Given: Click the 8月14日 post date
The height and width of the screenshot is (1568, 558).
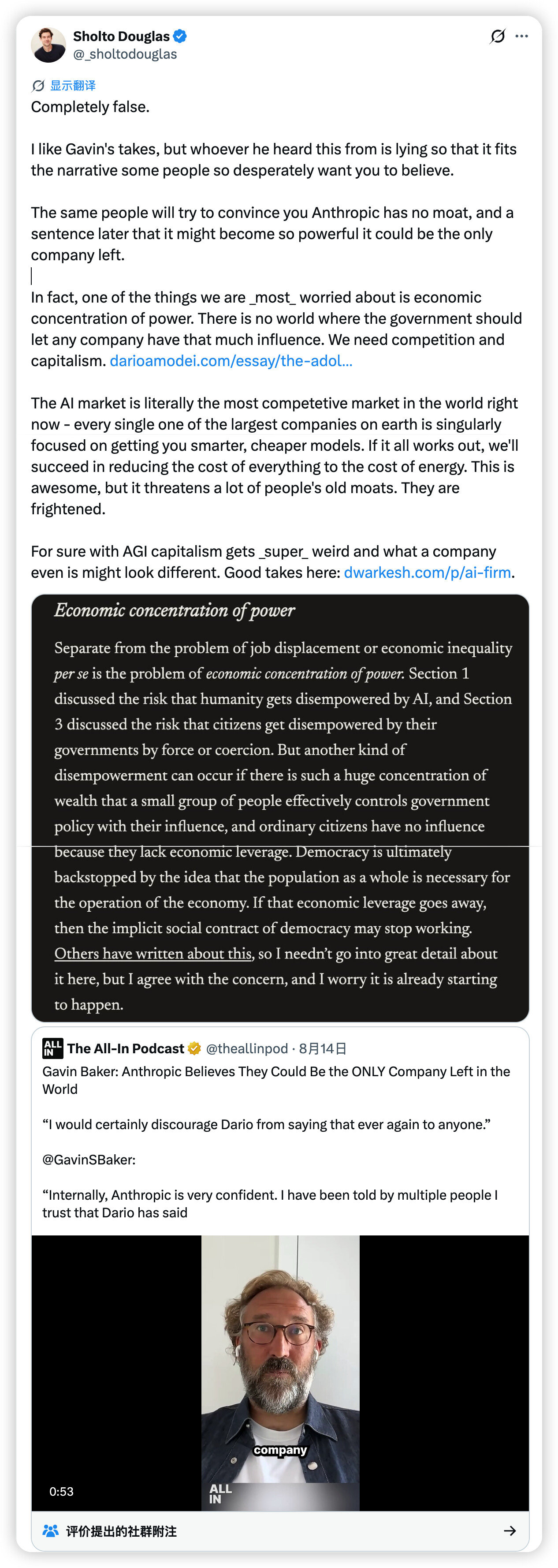Looking at the screenshot, I should [323, 1048].
